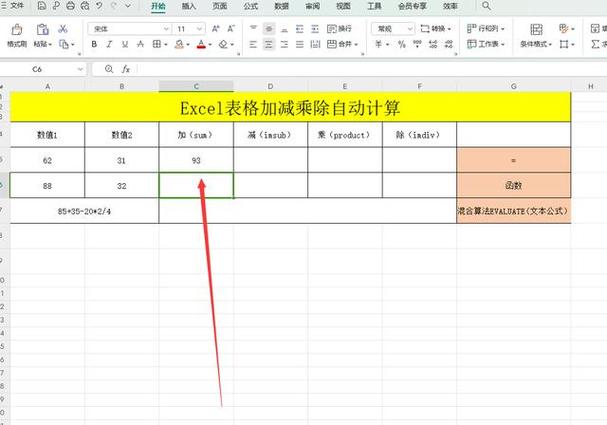Click the Paste (粘贴) clipboard icon

click(x=42, y=30)
